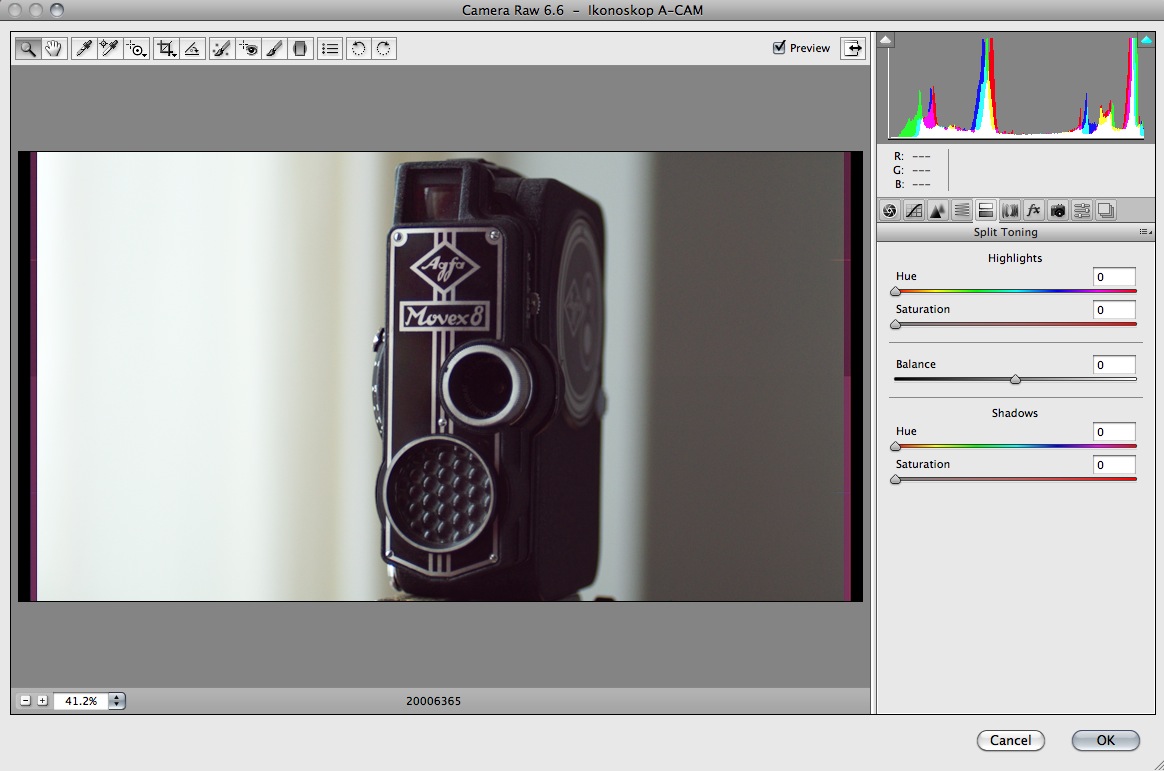This screenshot has height=771, width=1164.
Task: Activate the Straighten tool
Action: point(193,48)
